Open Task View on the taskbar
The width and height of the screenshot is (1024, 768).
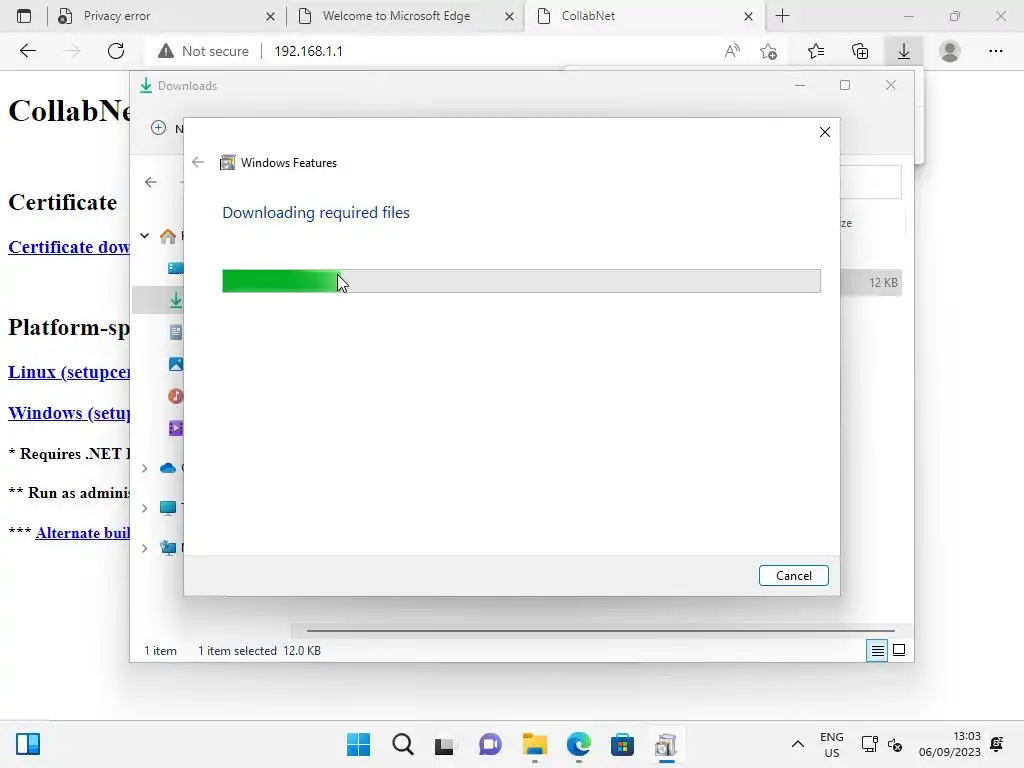click(445, 744)
